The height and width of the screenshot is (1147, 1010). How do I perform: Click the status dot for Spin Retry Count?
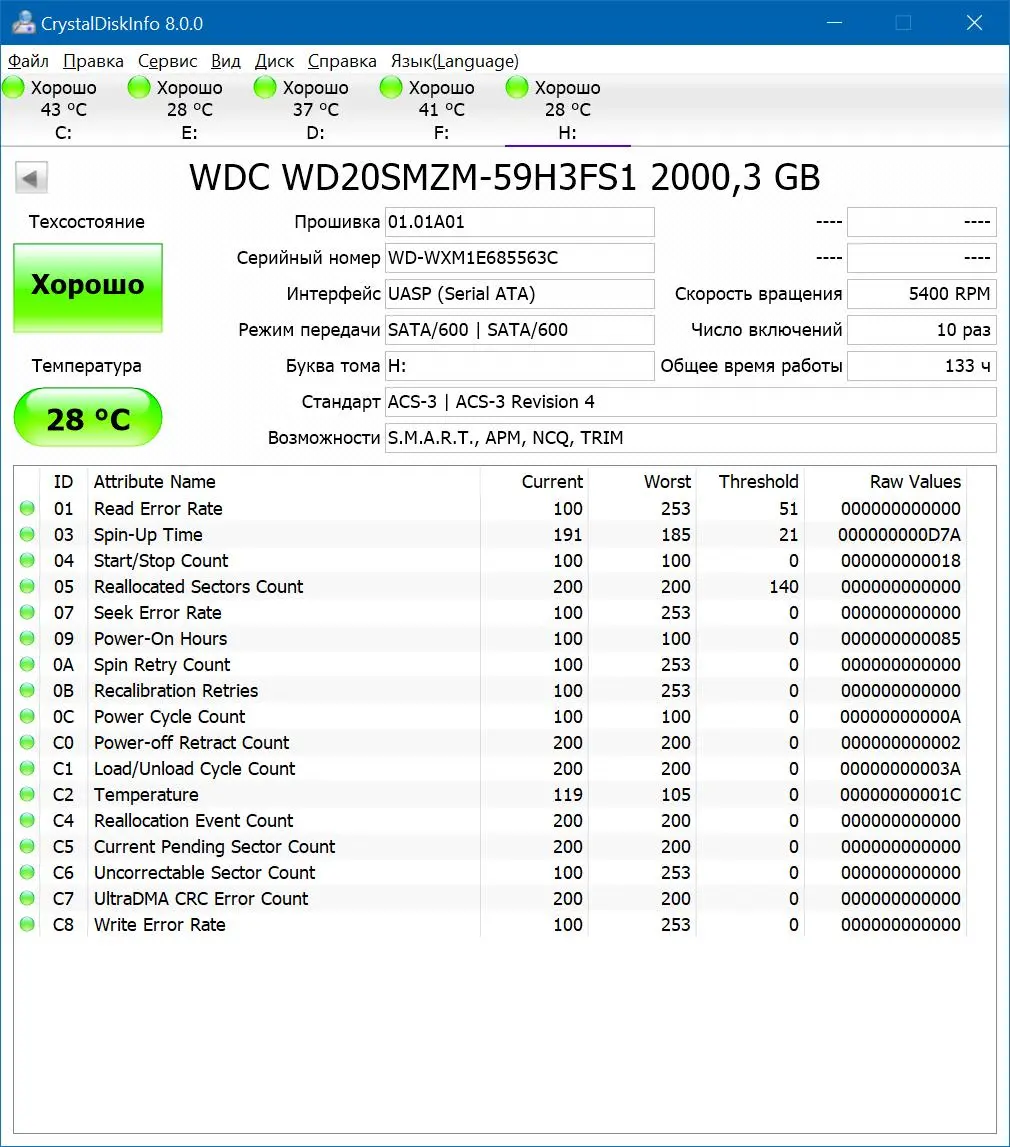tap(27, 664)
